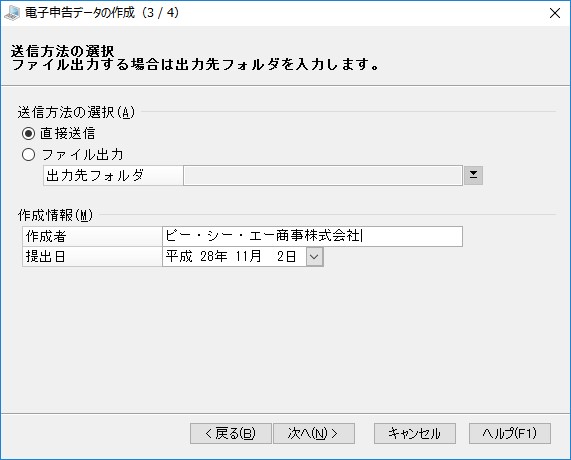
Task: Open help with ヘルプ(F1) button
Action: 510,433
